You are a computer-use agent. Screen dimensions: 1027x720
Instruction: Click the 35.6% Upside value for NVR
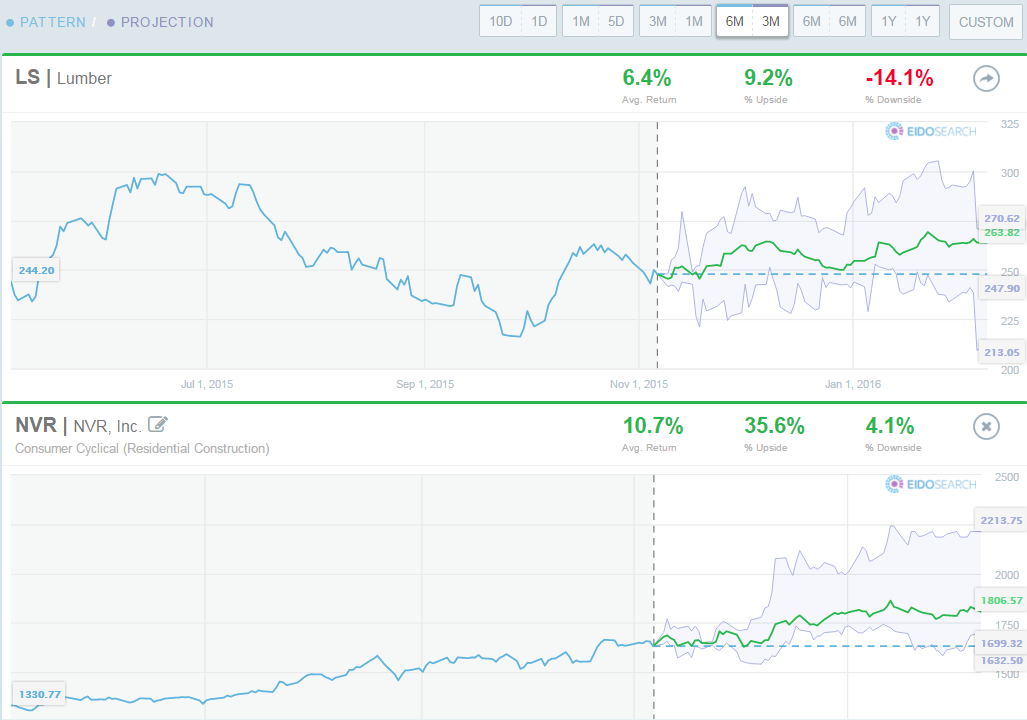tap(774, 426)
